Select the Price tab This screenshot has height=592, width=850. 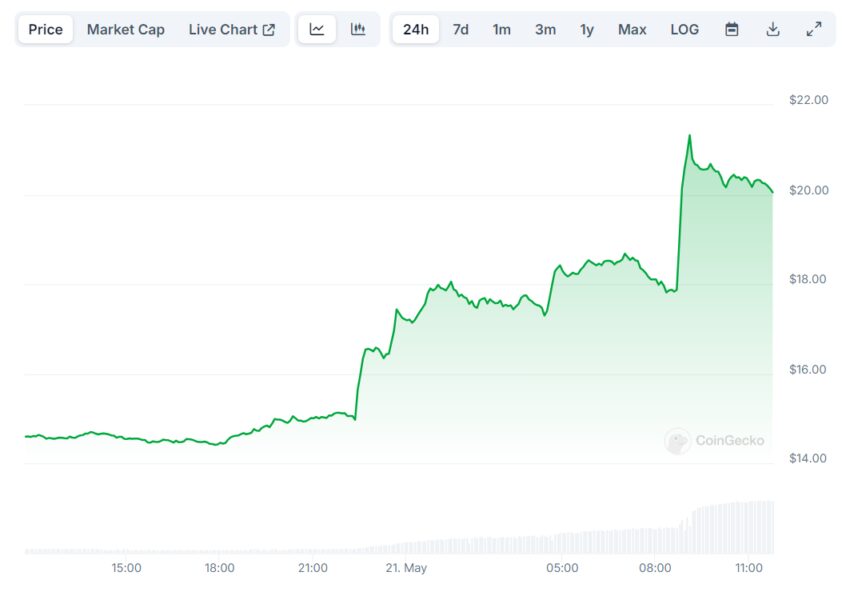45,29
